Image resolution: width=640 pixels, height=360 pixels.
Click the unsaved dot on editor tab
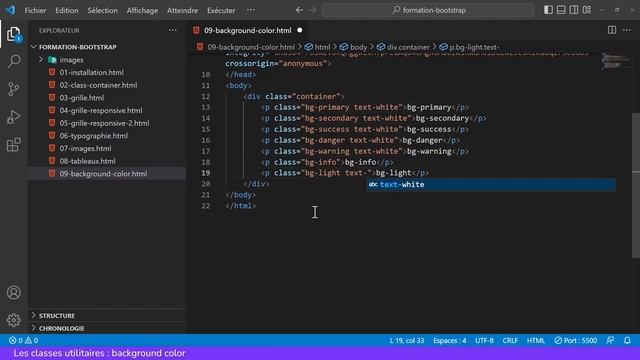coord(300,30)
